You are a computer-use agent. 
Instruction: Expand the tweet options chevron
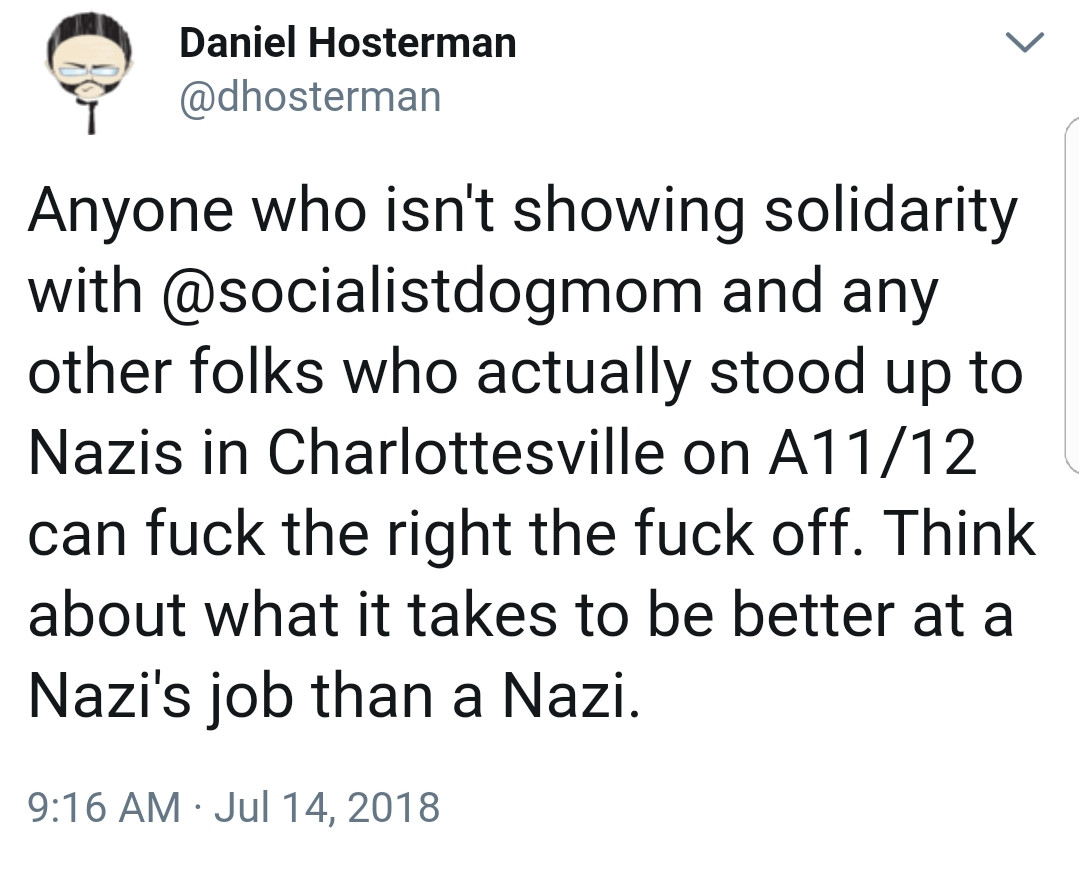[1025, 42]
